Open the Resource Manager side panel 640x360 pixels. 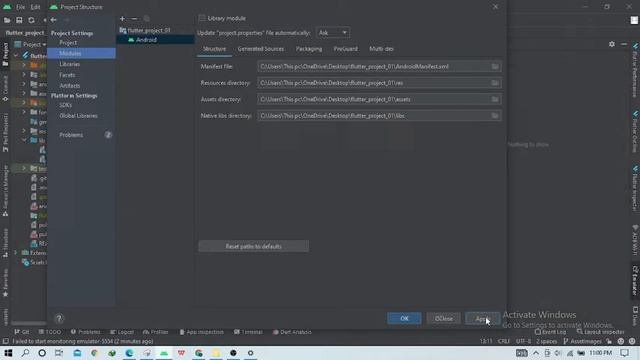point(5,191)
